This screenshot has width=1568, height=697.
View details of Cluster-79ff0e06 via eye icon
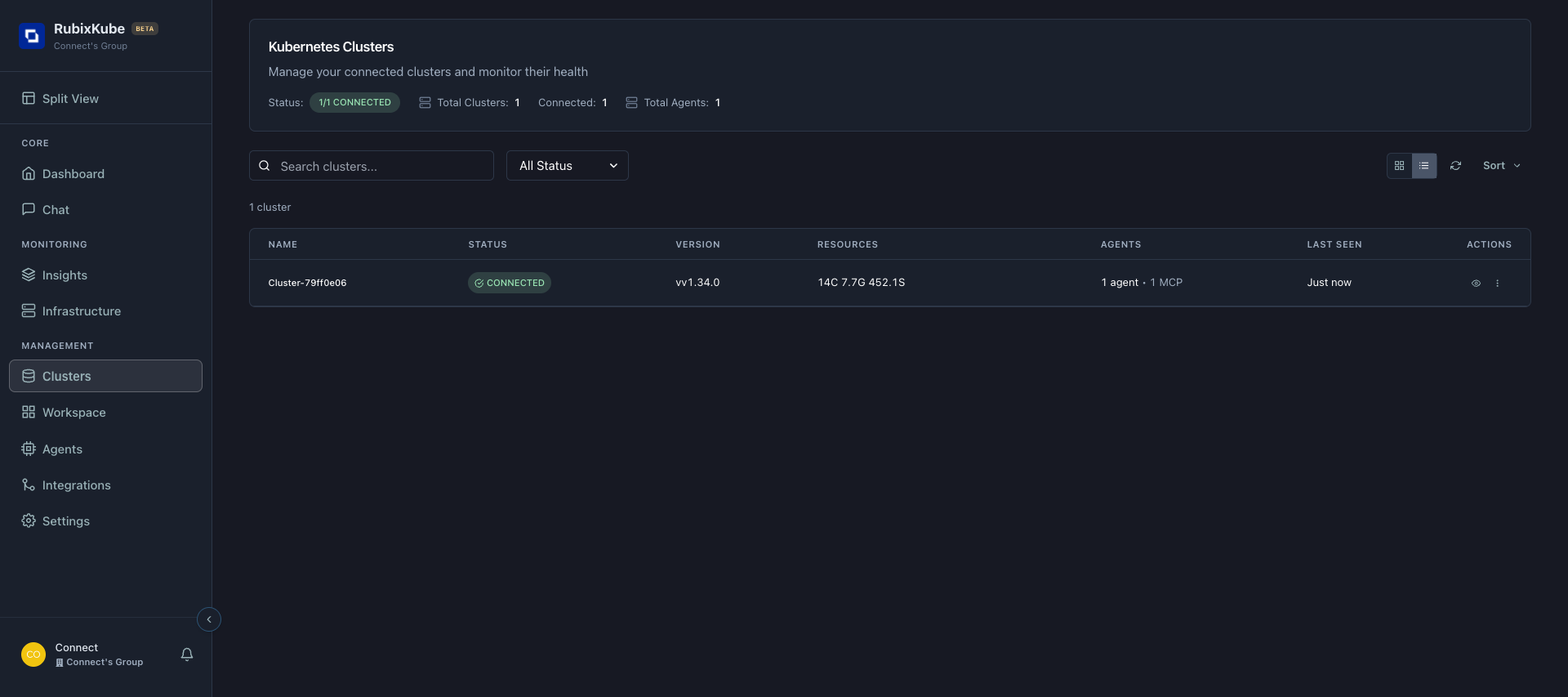pyautogui.click(x=1476, y=284)
